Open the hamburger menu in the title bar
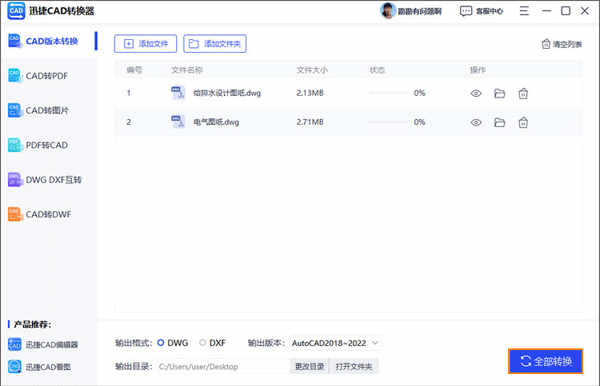Screen dimensions: 600x386 click(x=524, y=11)
